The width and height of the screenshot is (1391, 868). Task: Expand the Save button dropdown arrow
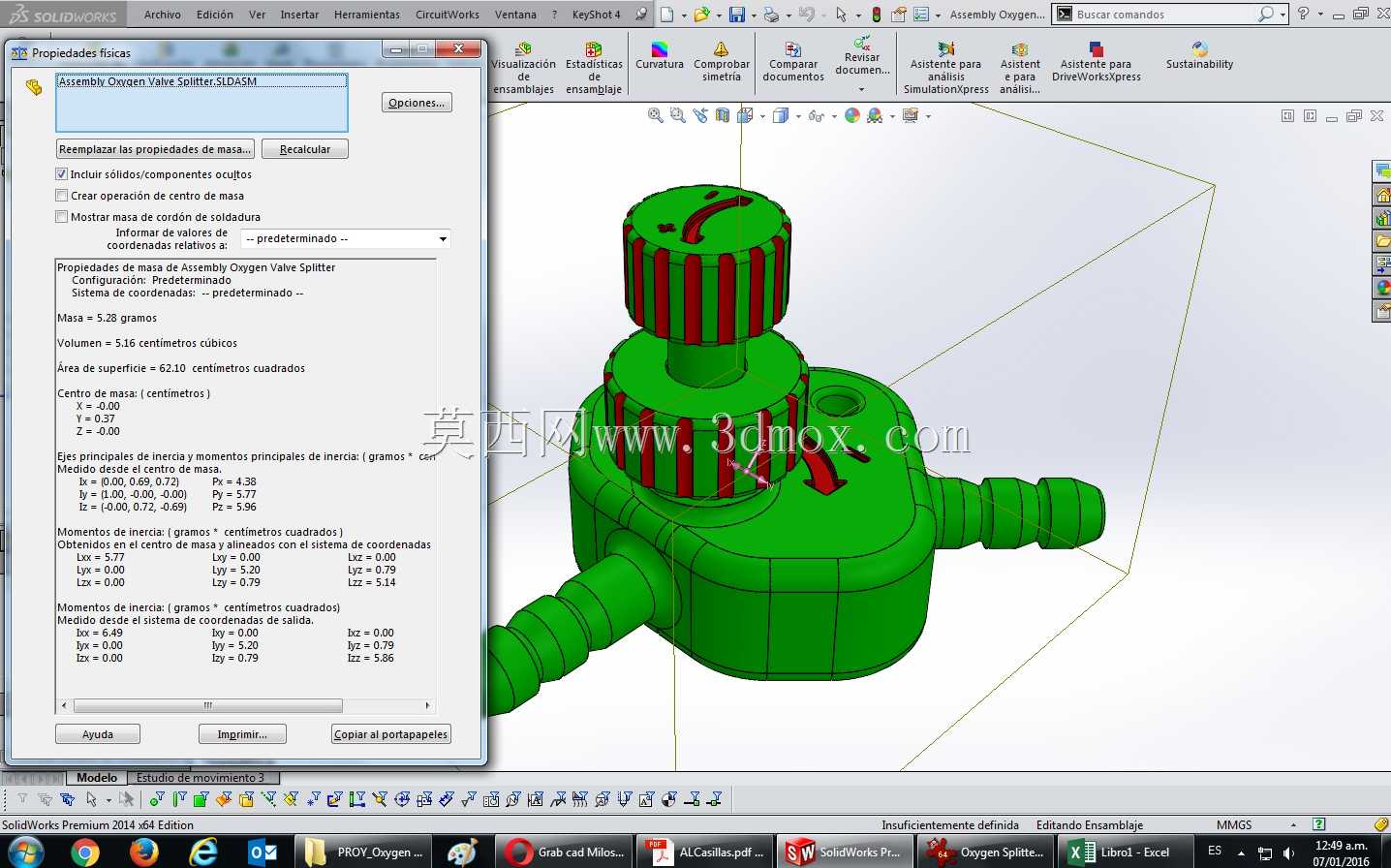pyautogui.click(x=754, y=15)
